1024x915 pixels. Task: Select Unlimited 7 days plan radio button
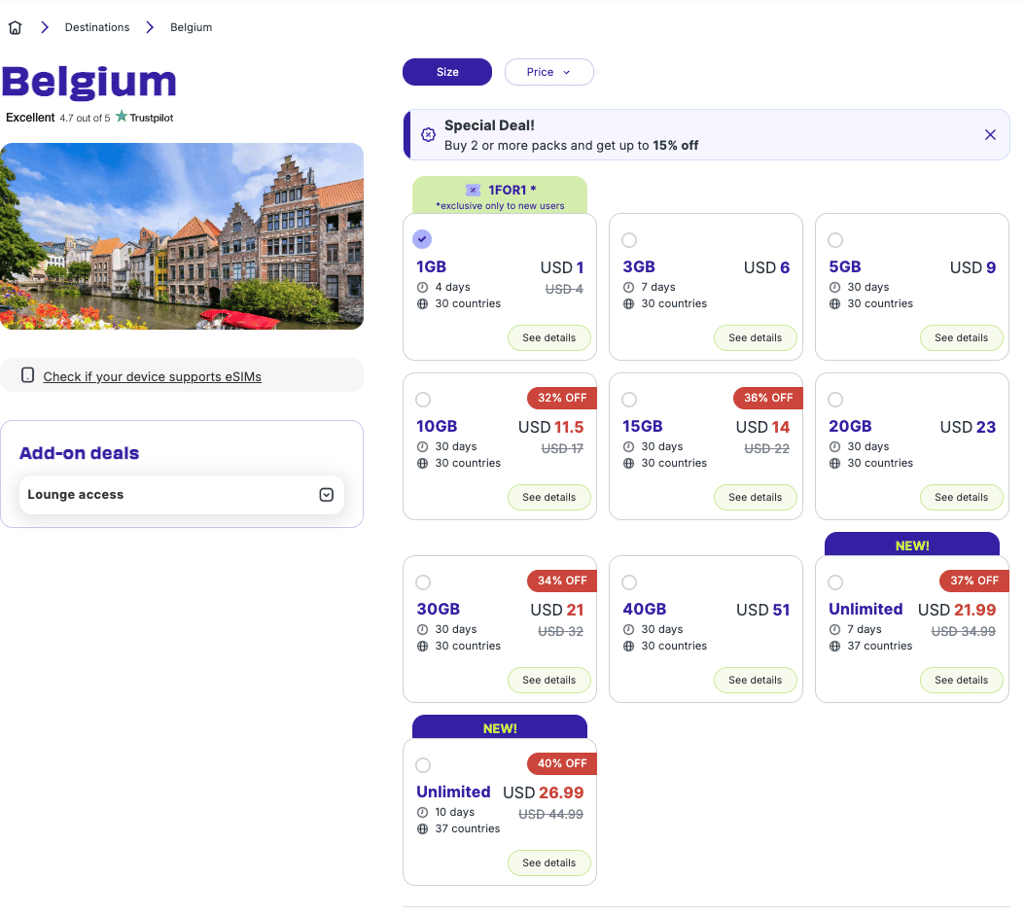click(835, 582)
